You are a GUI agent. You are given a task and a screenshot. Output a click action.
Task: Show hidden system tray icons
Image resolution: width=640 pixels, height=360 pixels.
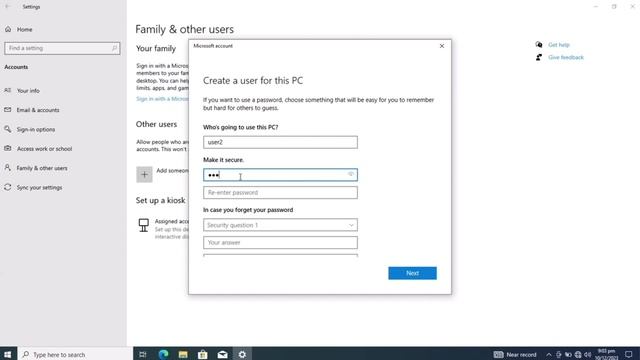549,355
